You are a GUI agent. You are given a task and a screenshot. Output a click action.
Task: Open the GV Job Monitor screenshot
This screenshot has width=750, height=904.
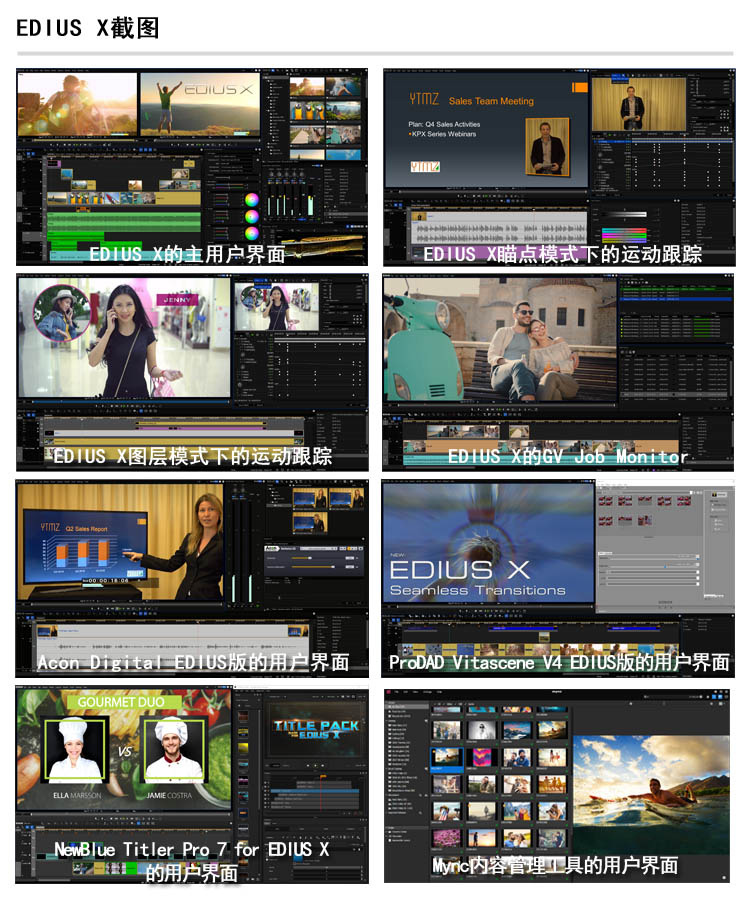(558, 372)
